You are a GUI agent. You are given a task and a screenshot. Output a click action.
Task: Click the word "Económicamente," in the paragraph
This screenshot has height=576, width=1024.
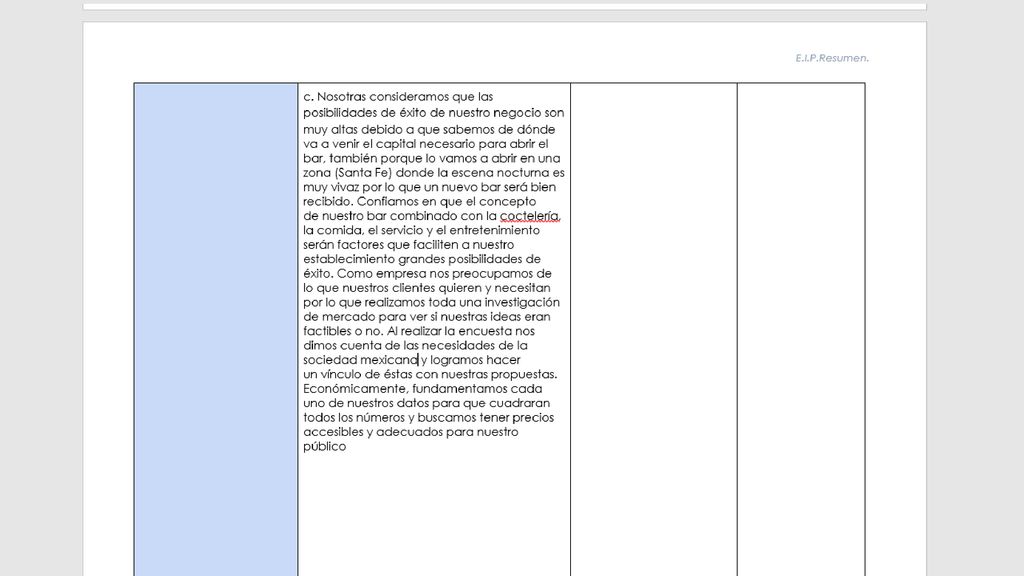click(x=356, y=389)
